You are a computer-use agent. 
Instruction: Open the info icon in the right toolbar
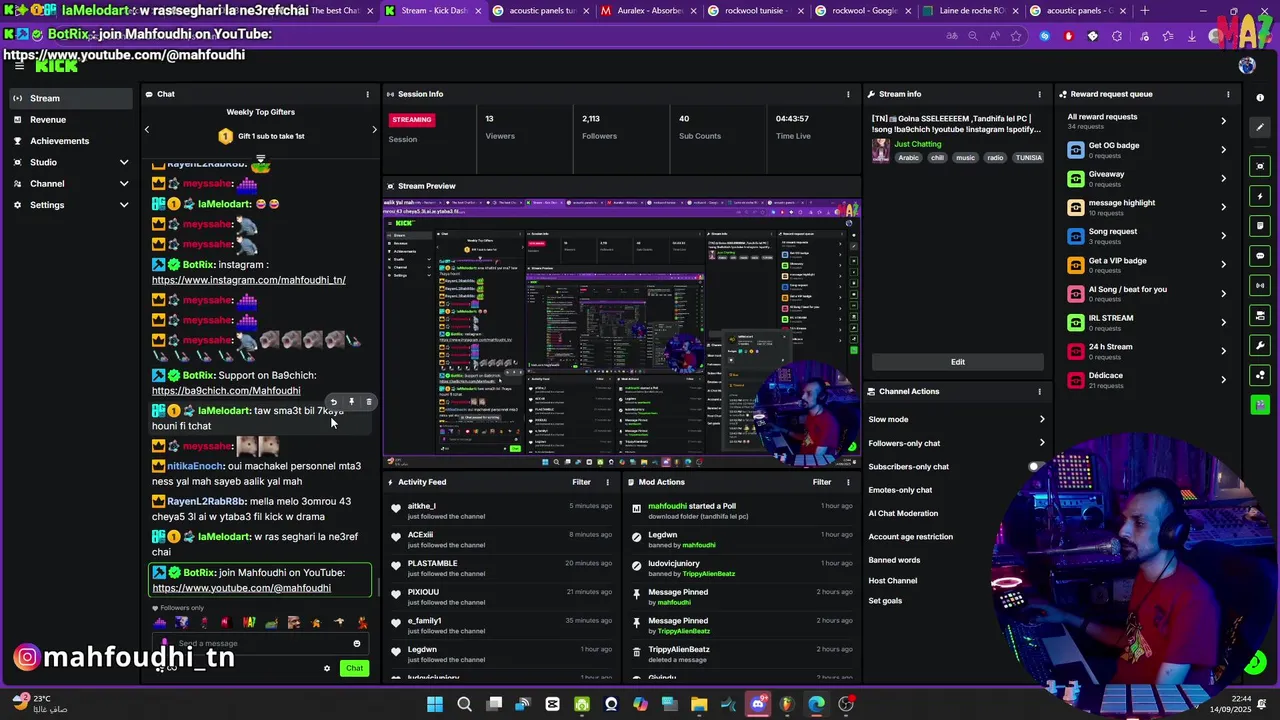1260,98
